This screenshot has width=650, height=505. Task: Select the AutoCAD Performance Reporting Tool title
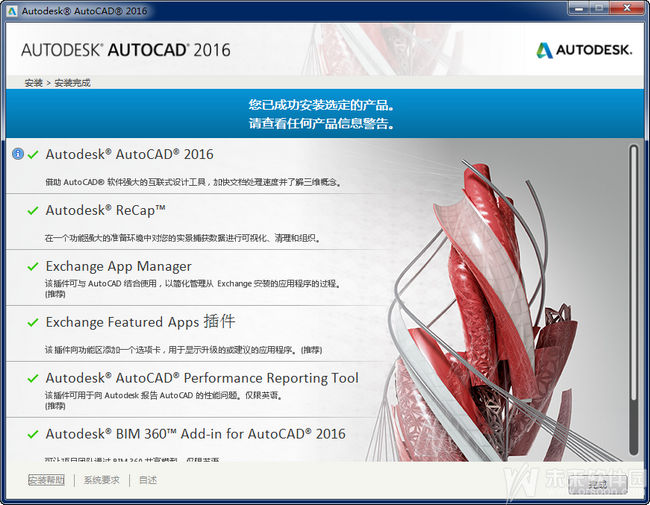[202, 378]
